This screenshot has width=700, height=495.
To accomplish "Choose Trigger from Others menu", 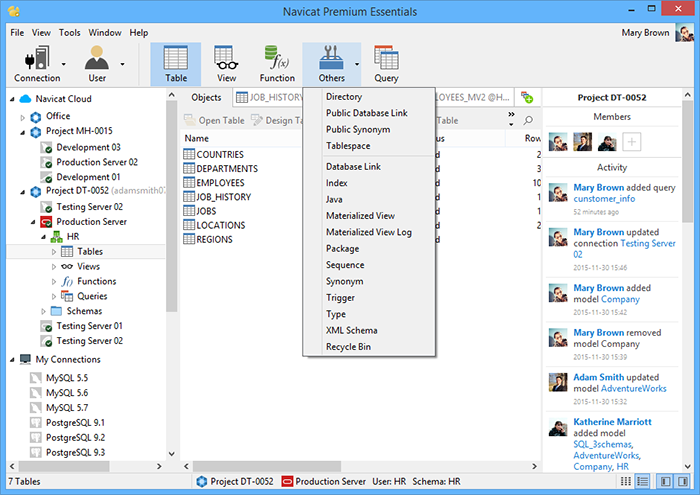I will [x=340, y=298].
